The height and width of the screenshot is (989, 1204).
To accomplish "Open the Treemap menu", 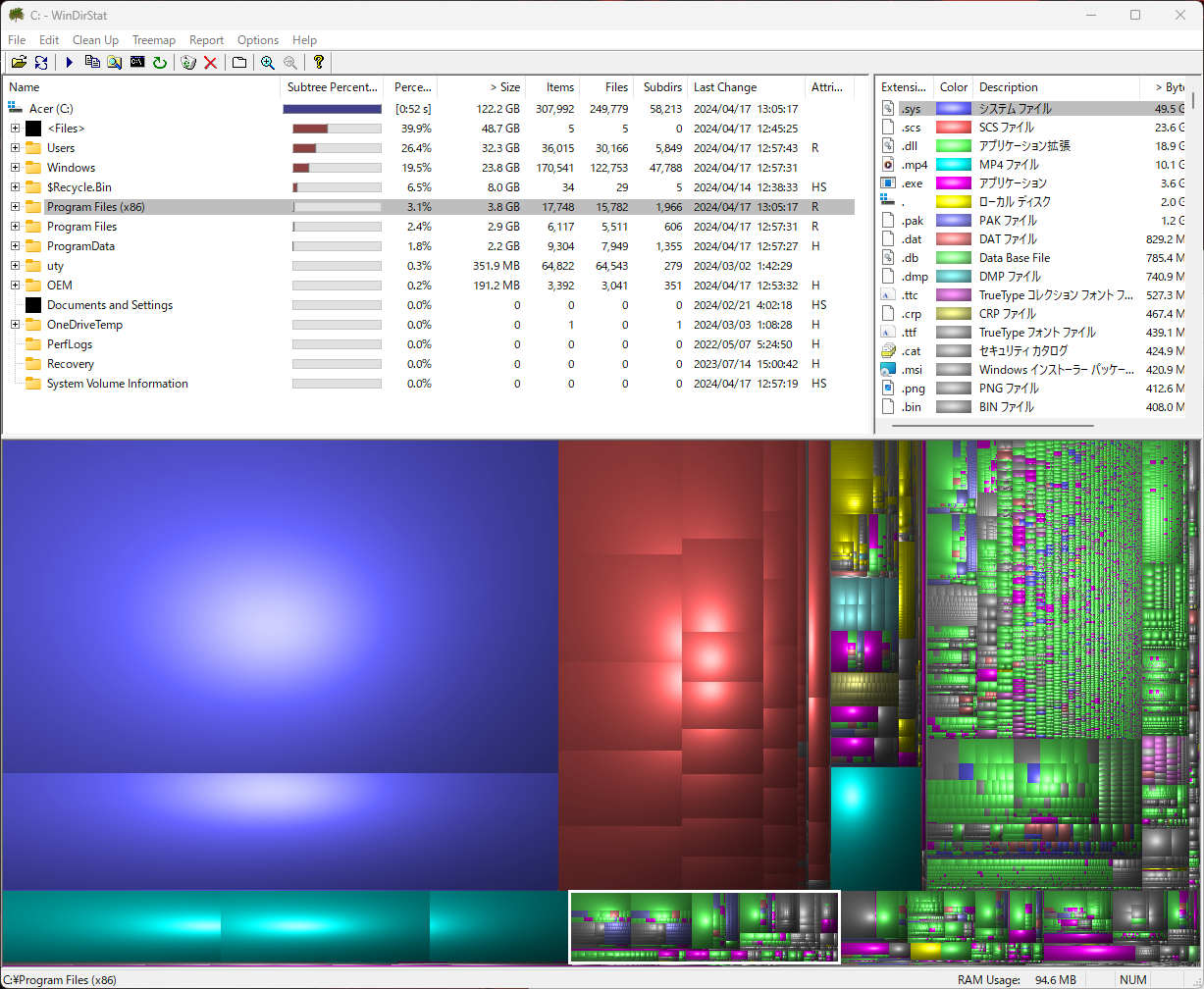I will (154, 40).
